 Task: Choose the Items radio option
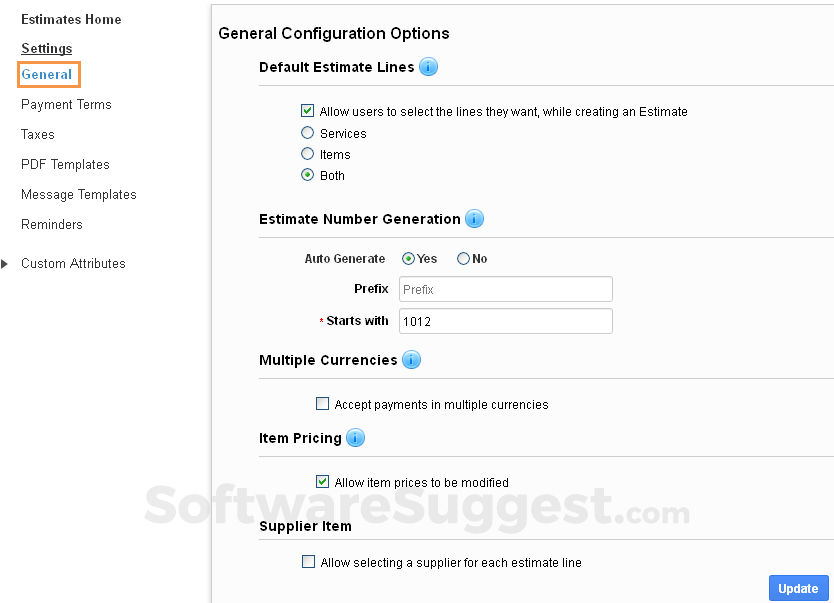(307, 154)
